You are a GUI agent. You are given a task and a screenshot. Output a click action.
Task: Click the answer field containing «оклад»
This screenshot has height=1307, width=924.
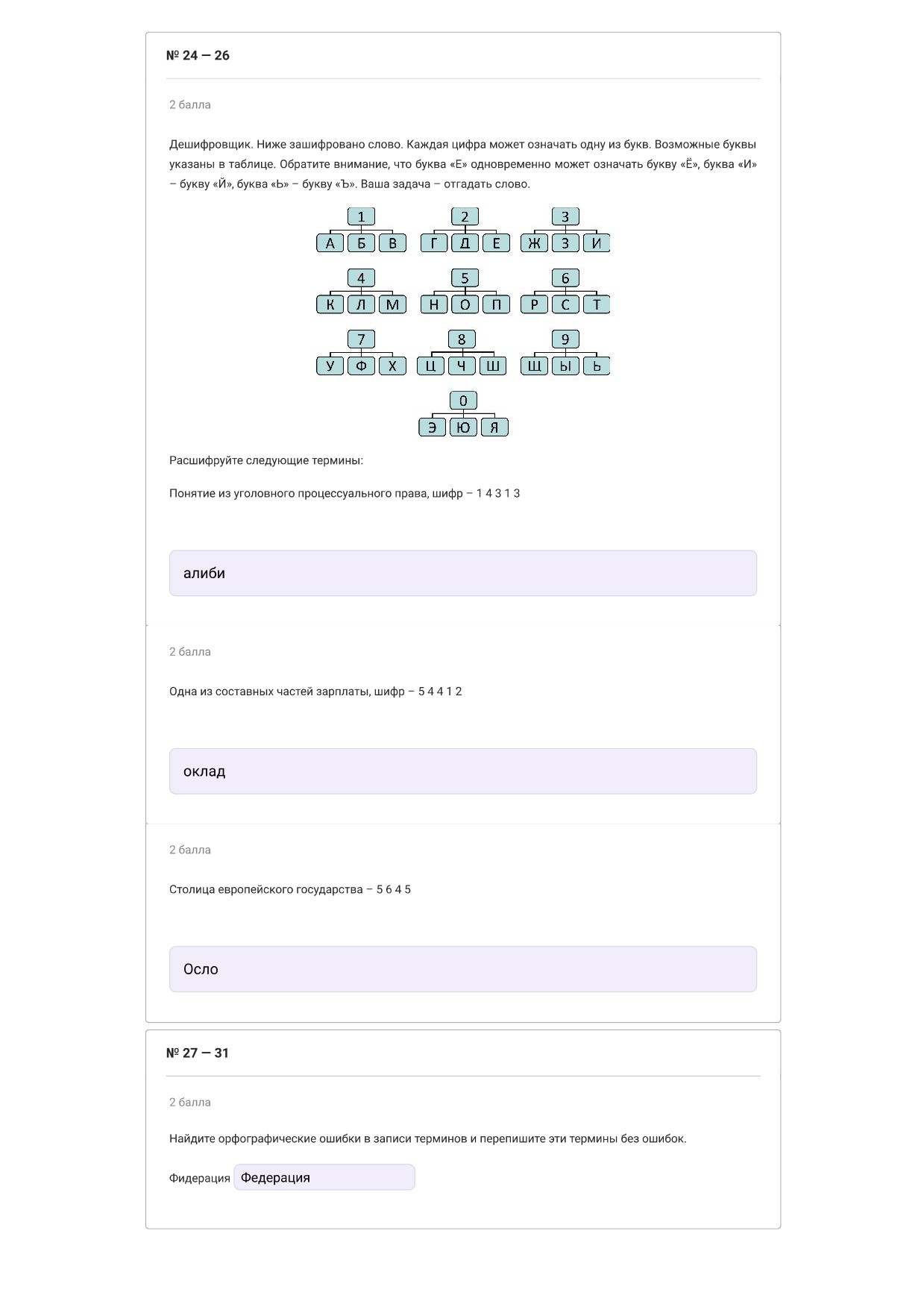pyautogui.click(x=462, y=771)
